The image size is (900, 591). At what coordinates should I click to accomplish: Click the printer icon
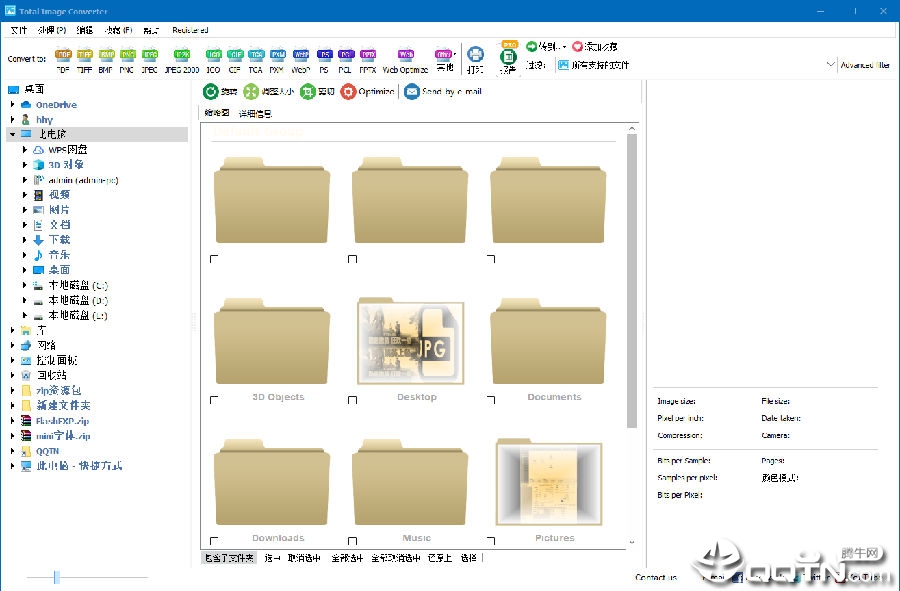475,55
